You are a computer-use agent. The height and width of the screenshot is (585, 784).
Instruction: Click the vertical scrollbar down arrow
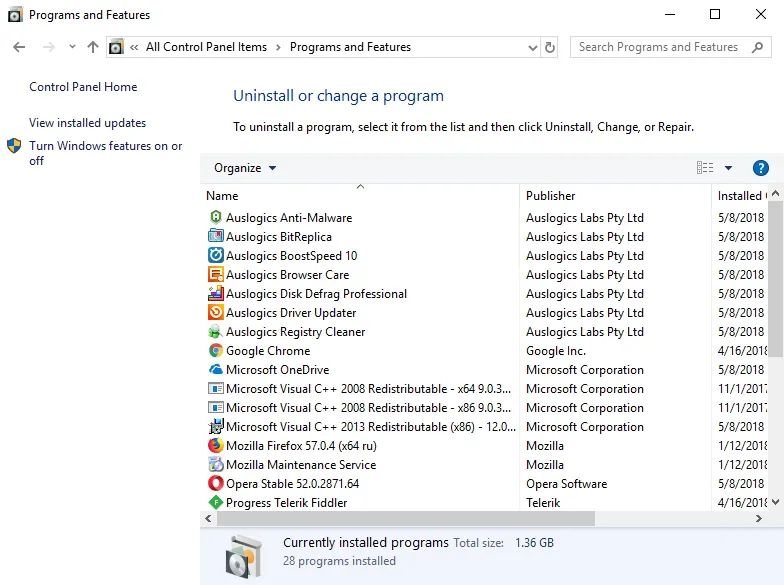[x=776, y=502]
